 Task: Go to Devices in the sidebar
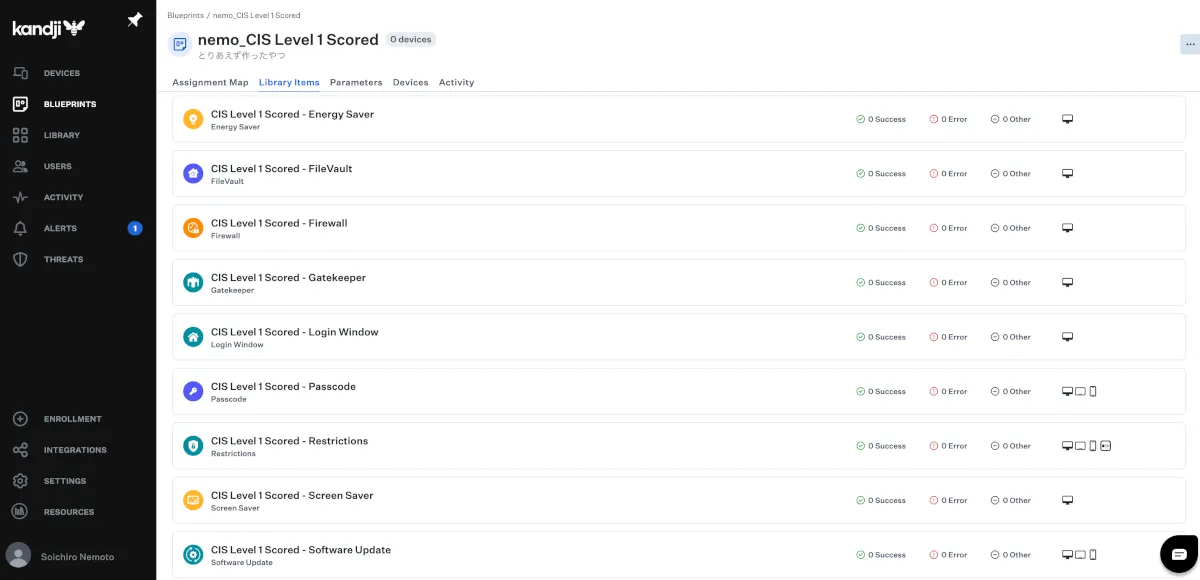click(x=61, y=73)
